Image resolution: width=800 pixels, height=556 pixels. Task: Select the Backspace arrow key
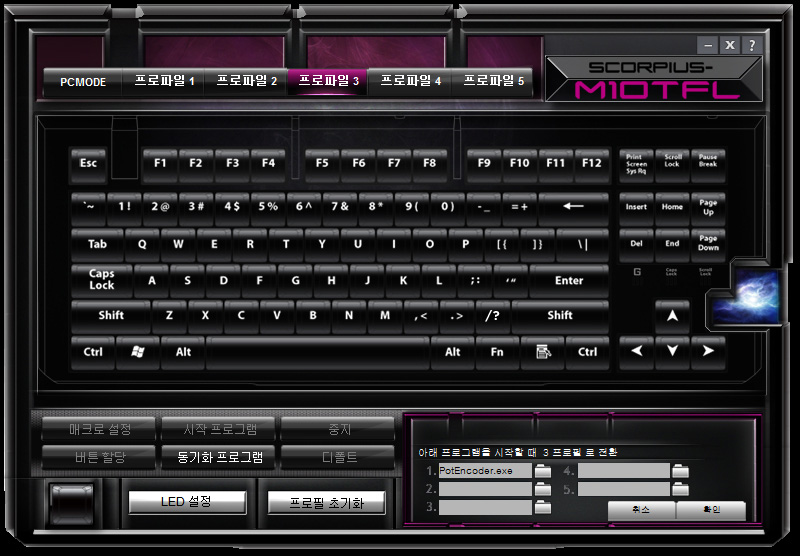pyautogui.click(x=573, y=207)
